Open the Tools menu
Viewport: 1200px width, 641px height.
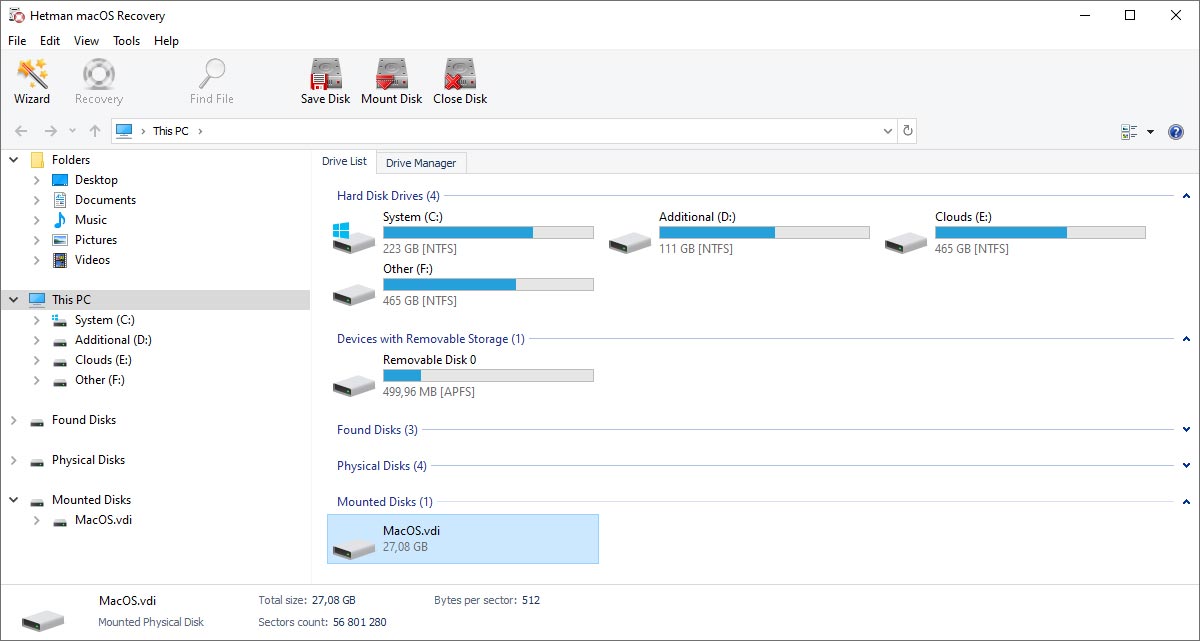pos(127,41)
